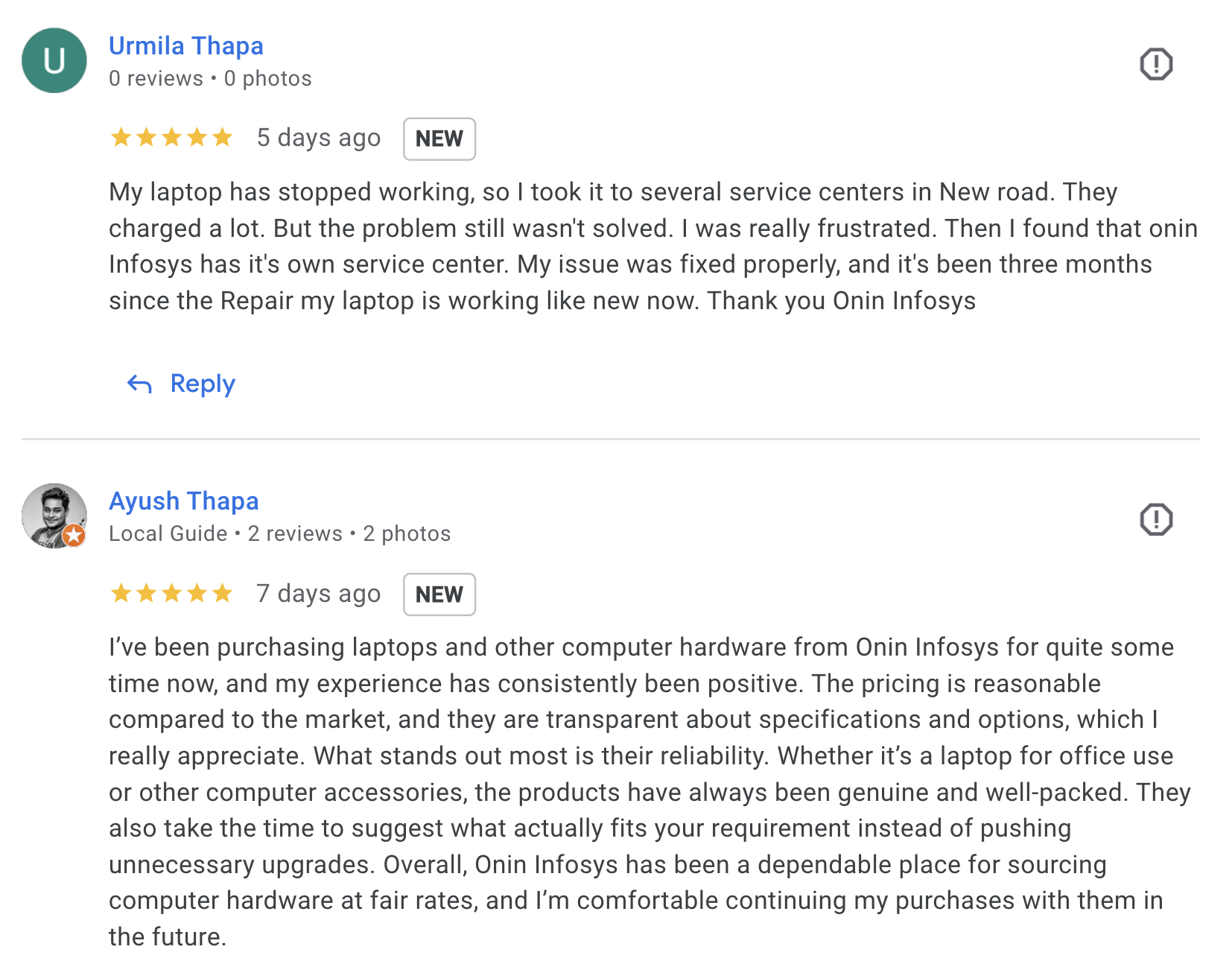Click "2 photos" under Ayush Thapa

[407, 533]
